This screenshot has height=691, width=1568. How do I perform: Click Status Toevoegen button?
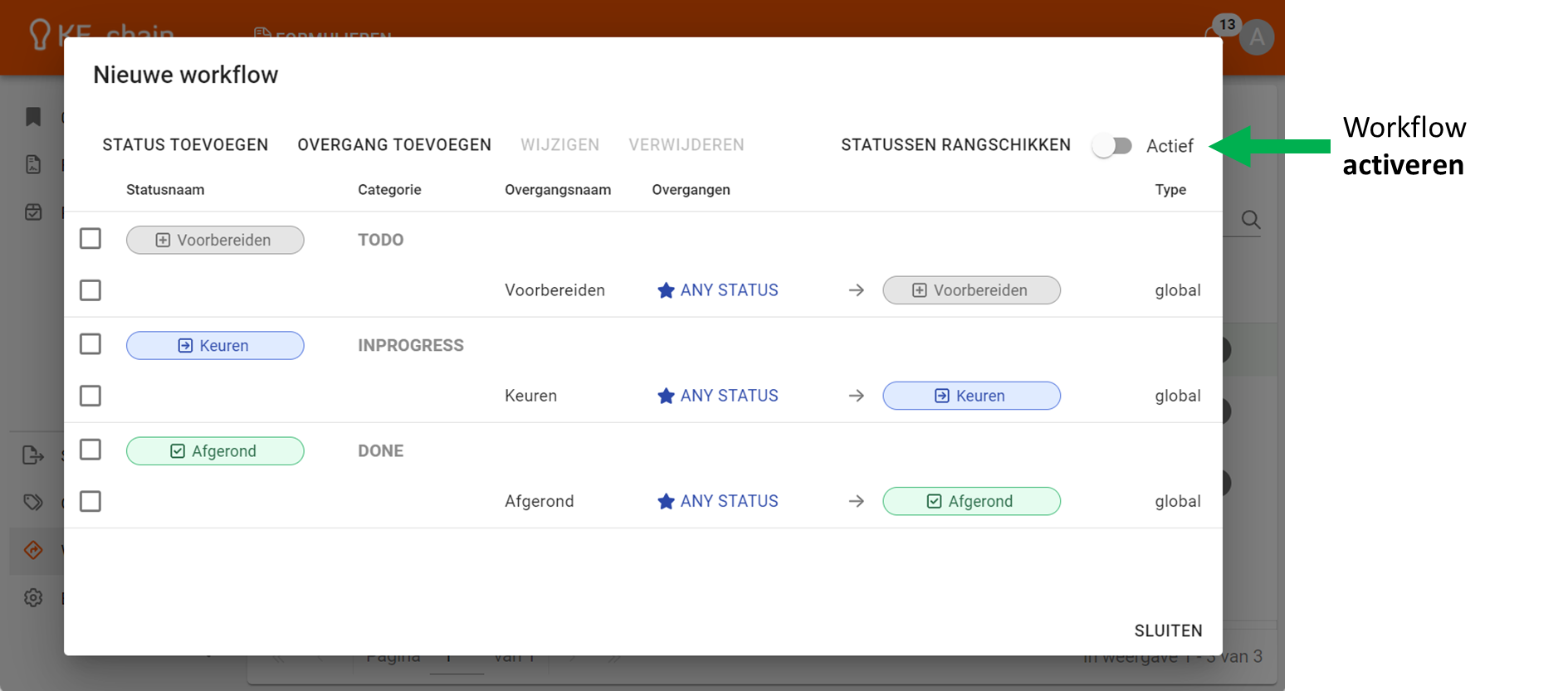[185, 145]
